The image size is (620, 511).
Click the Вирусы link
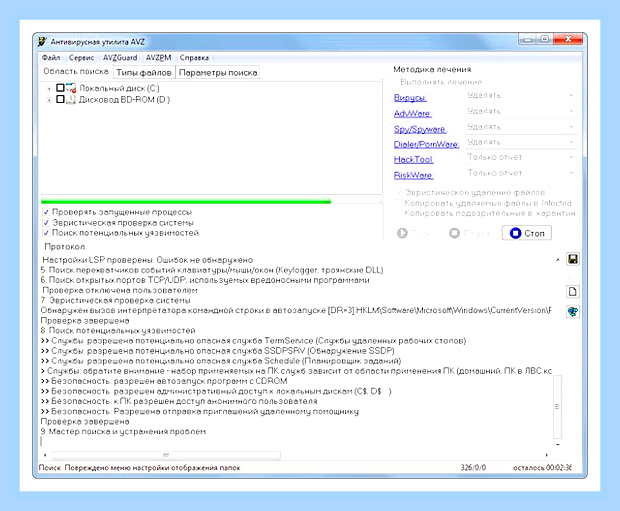tap(410, 98)
